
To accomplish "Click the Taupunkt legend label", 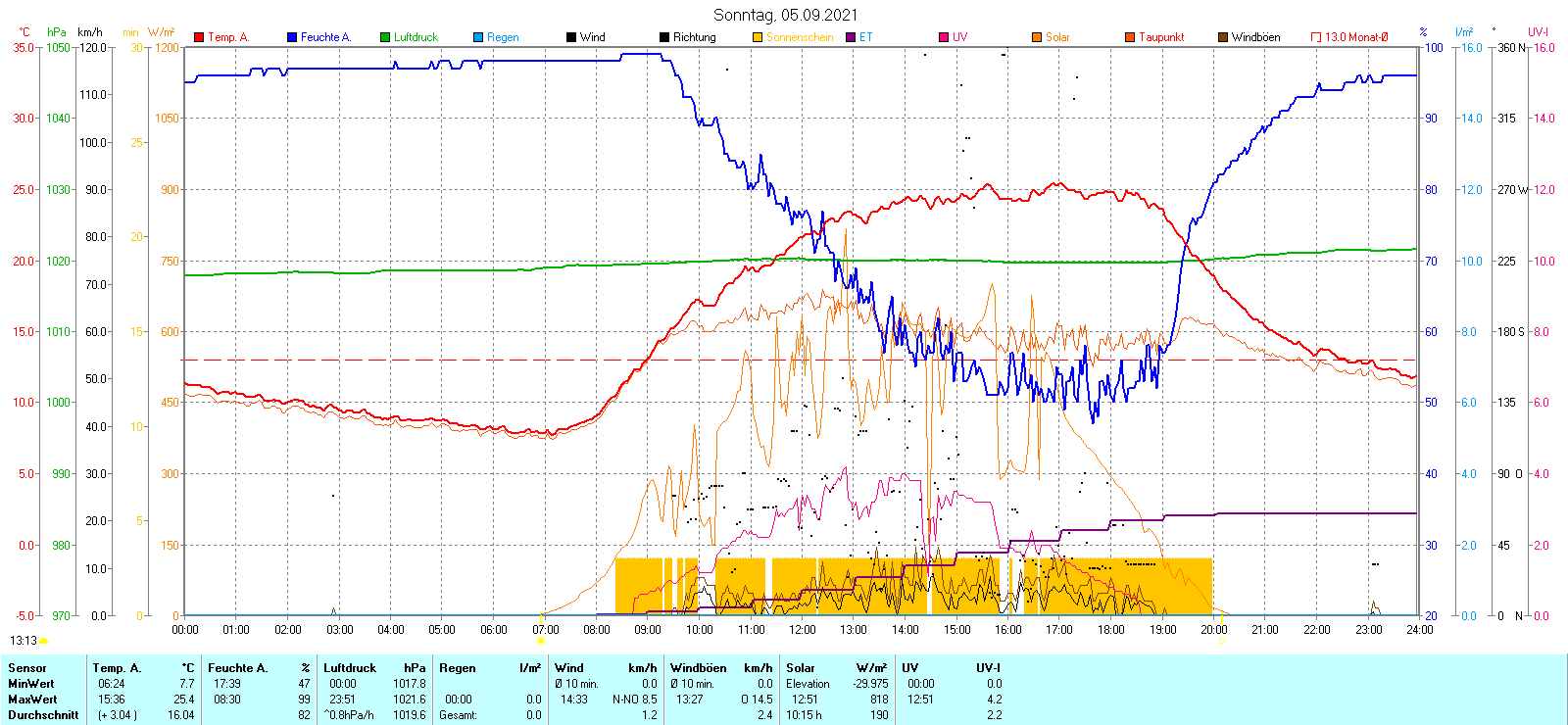I will click(1161, 37).
